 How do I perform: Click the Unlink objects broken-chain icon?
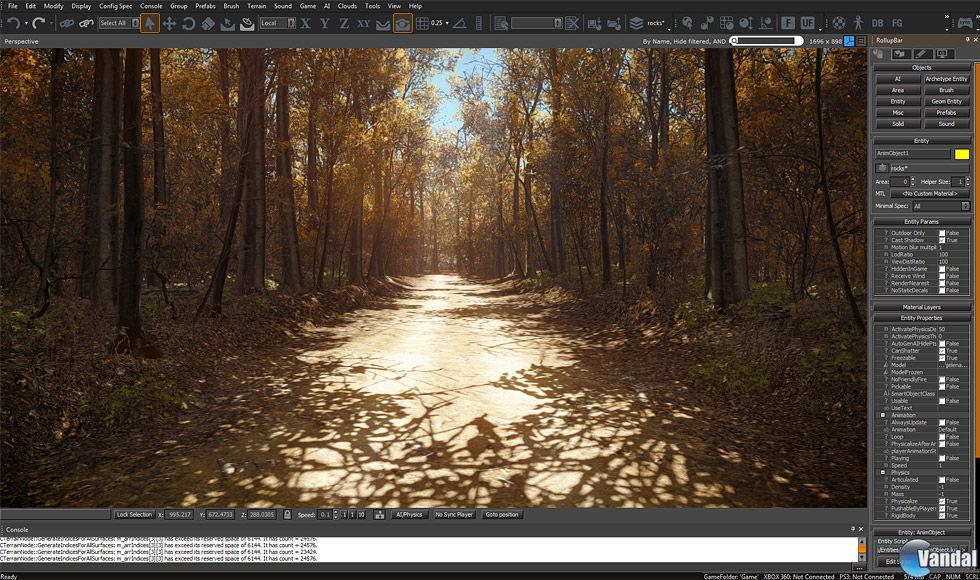click(x=86, y=24)
